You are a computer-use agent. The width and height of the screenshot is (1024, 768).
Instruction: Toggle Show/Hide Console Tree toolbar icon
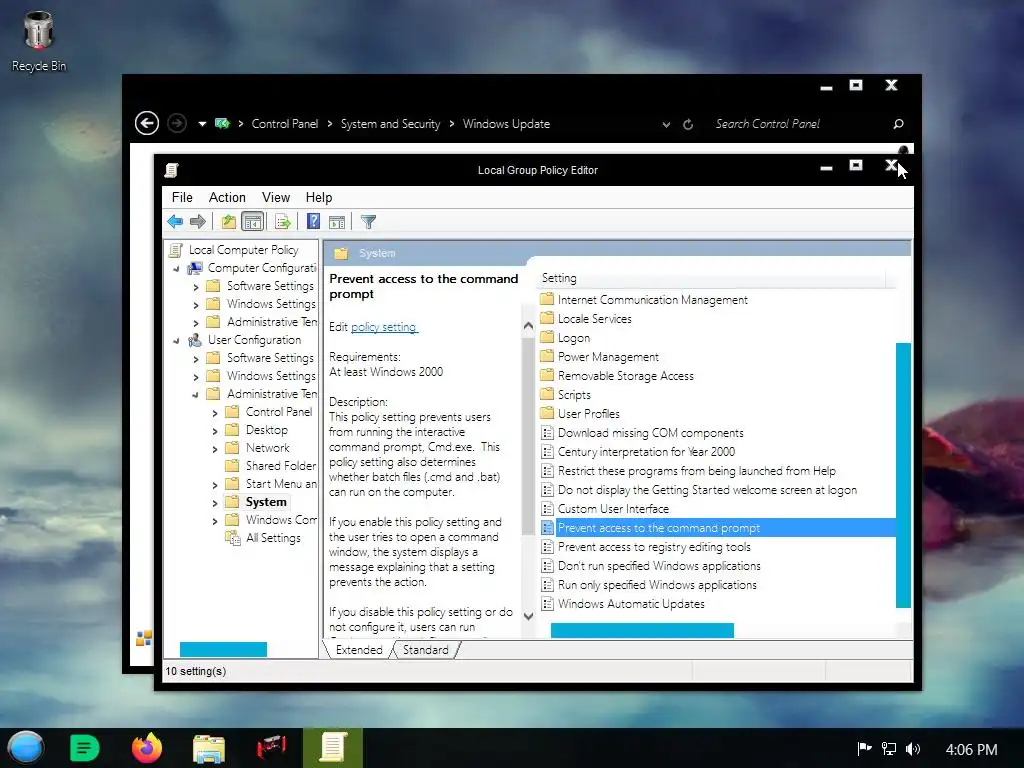[x=252, y=222]
